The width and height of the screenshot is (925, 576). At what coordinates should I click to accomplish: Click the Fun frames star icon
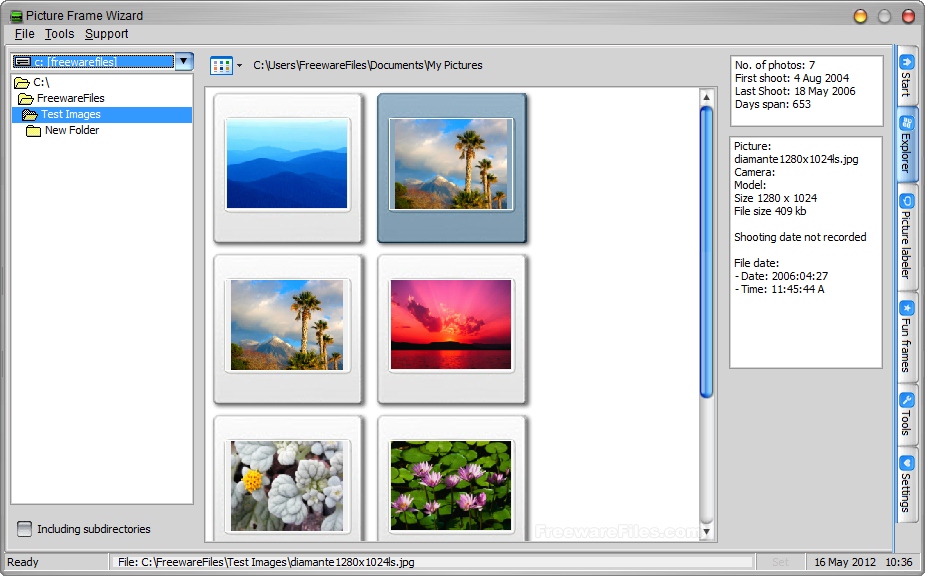point(907,308)
